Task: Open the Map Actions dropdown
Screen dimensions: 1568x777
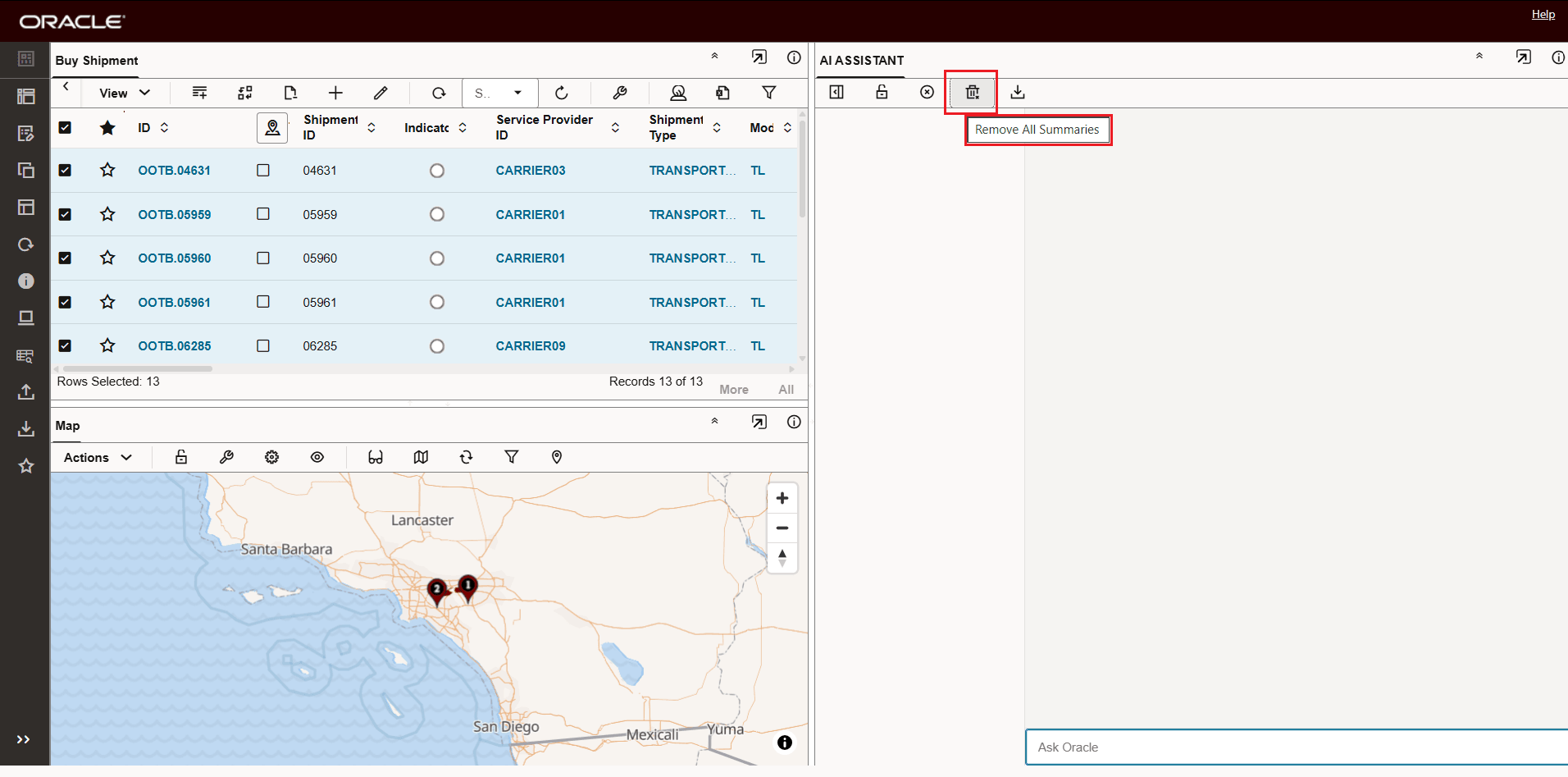Action: click(98, 457)
